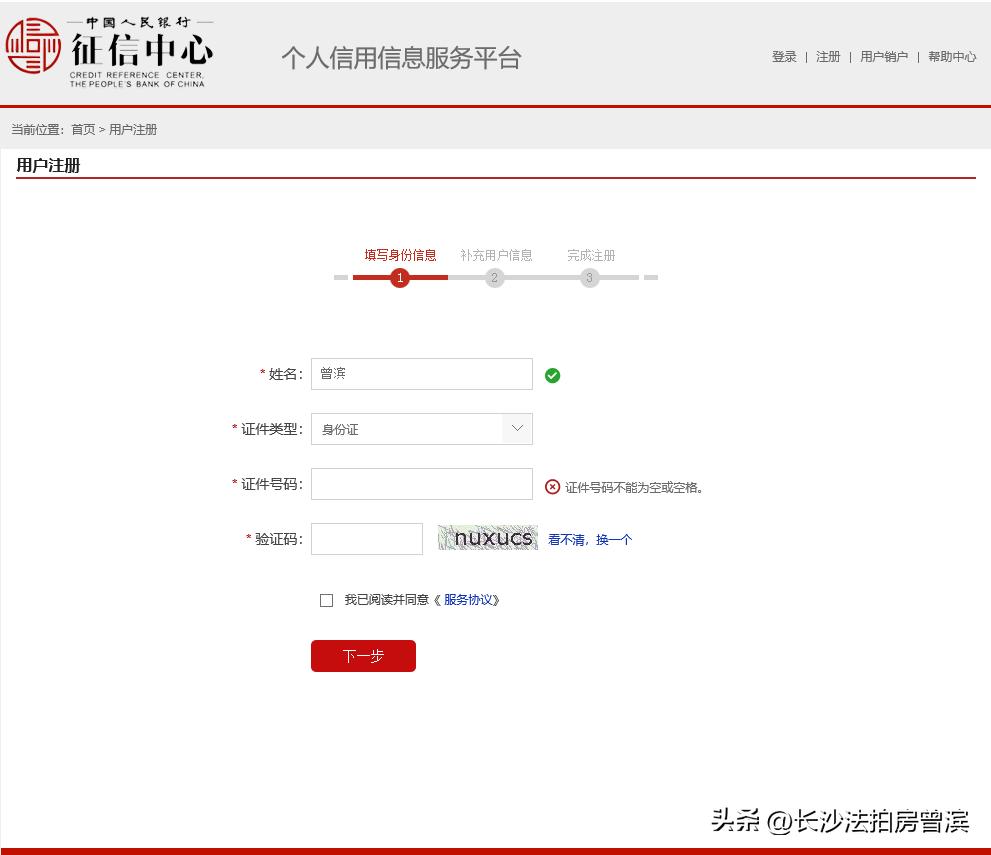Click the red error icon beside 证件号码
Image resolution: width=991 pixels, height=855 pixels.
(553, 486)
